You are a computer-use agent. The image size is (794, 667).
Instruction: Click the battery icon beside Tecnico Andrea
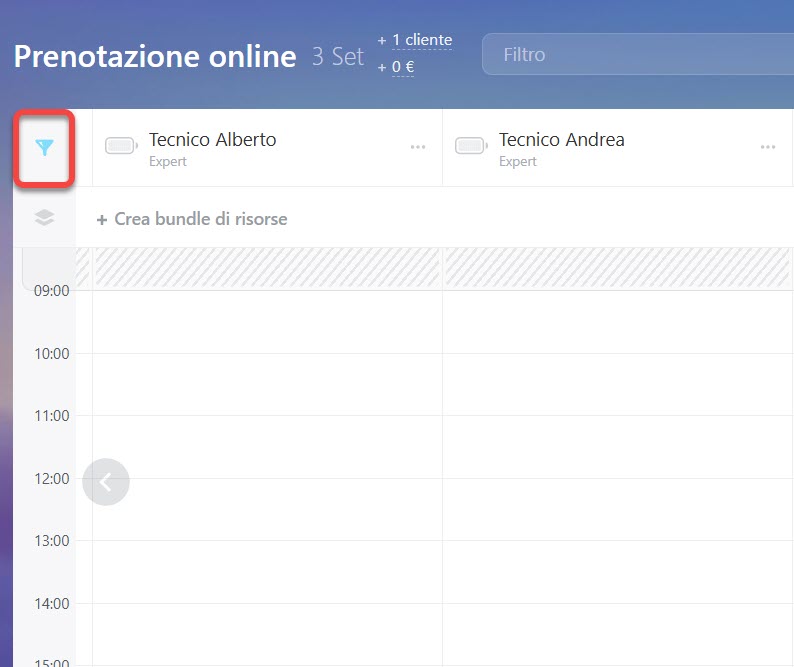point(471,146)
